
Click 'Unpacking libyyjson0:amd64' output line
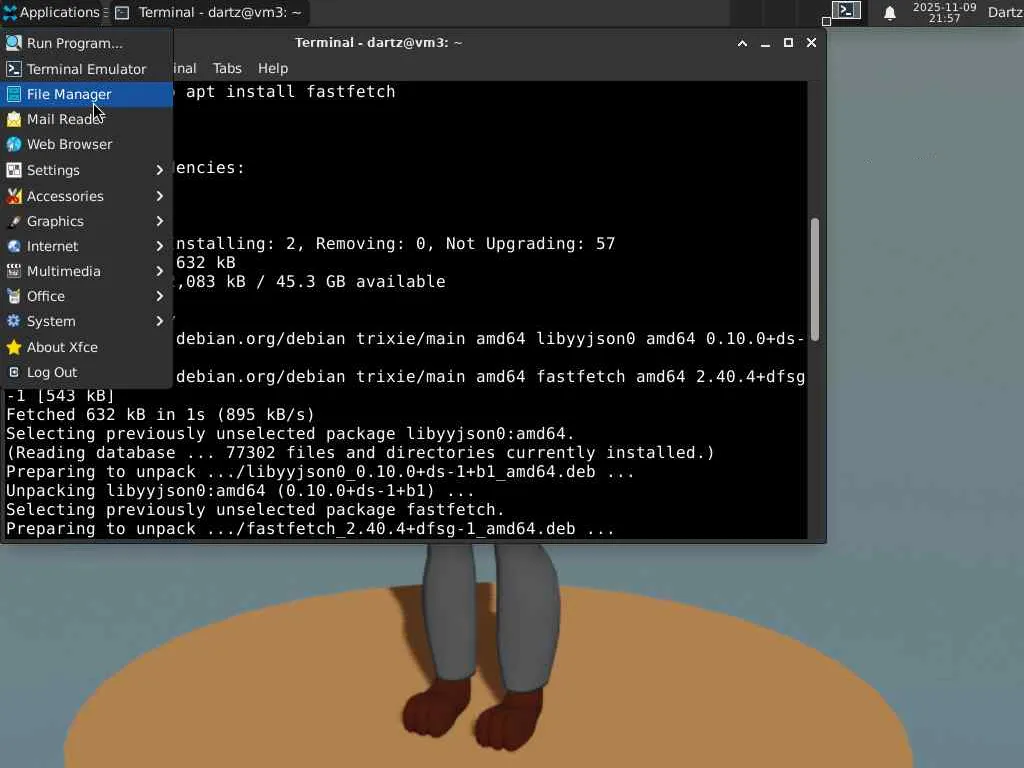tap(240, 490)
